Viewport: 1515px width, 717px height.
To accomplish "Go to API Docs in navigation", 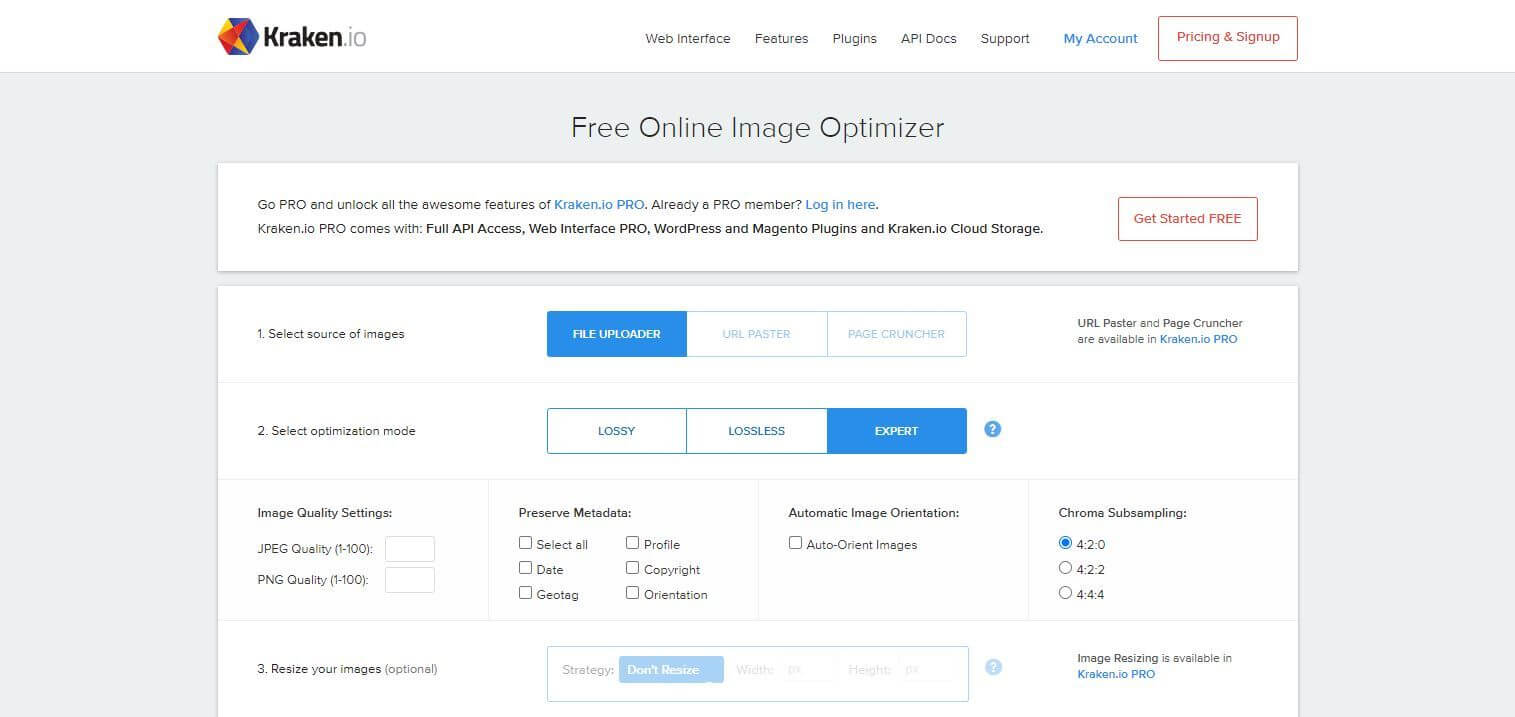I will coord(928,39).
